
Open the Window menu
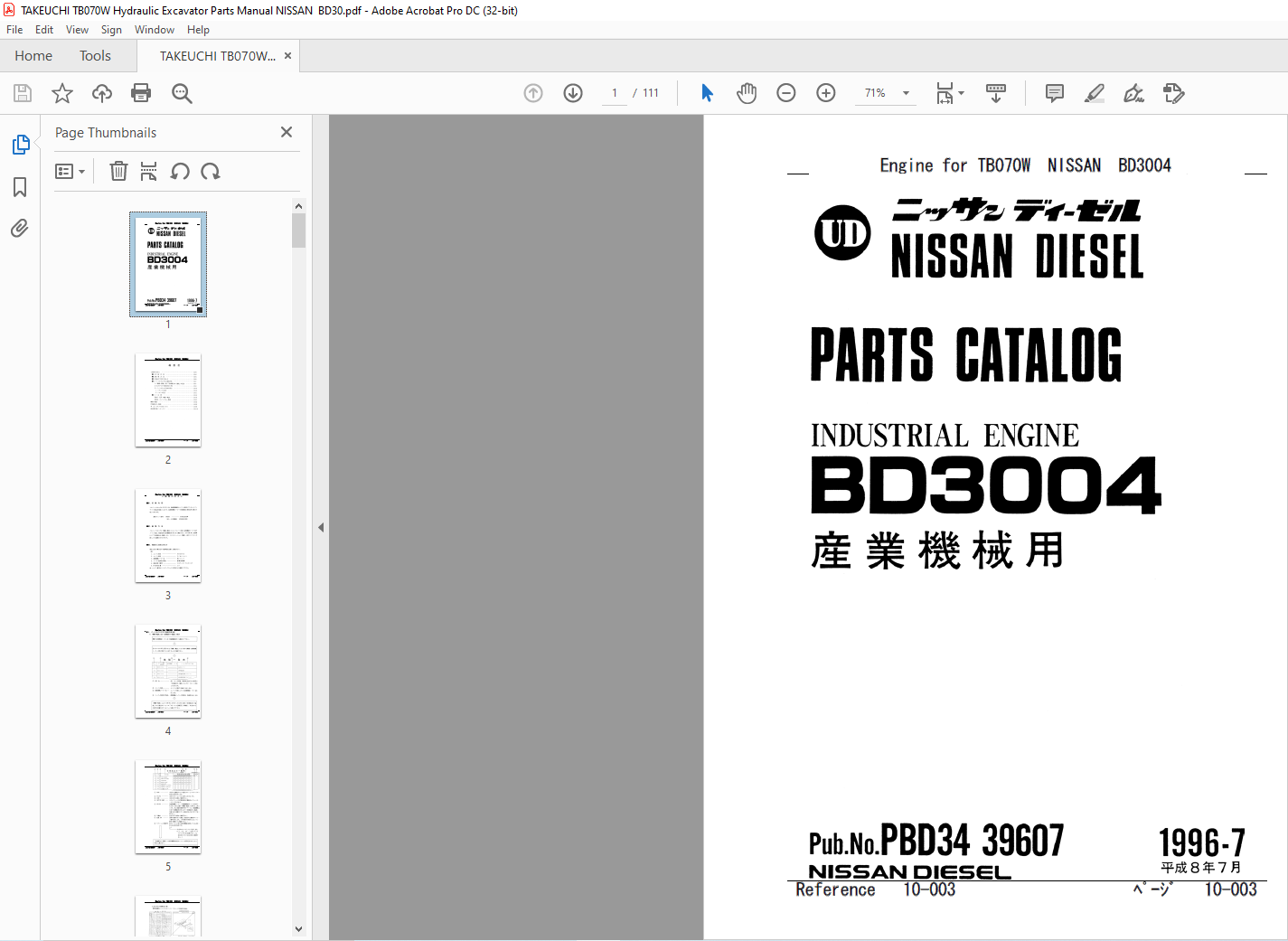click(x=155, y=30)
